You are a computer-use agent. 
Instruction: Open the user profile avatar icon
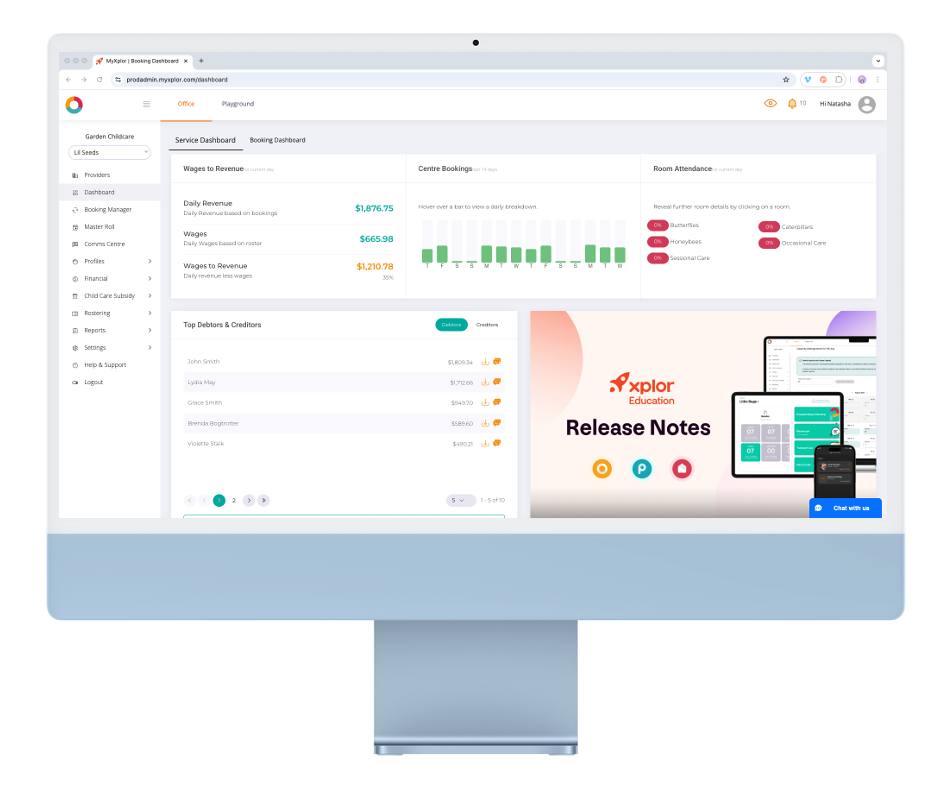coord(867,104)
